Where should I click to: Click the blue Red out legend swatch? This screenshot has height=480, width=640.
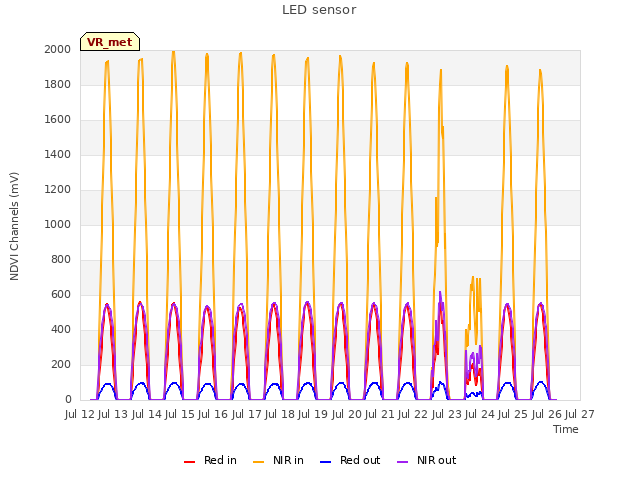coord(325,461)
